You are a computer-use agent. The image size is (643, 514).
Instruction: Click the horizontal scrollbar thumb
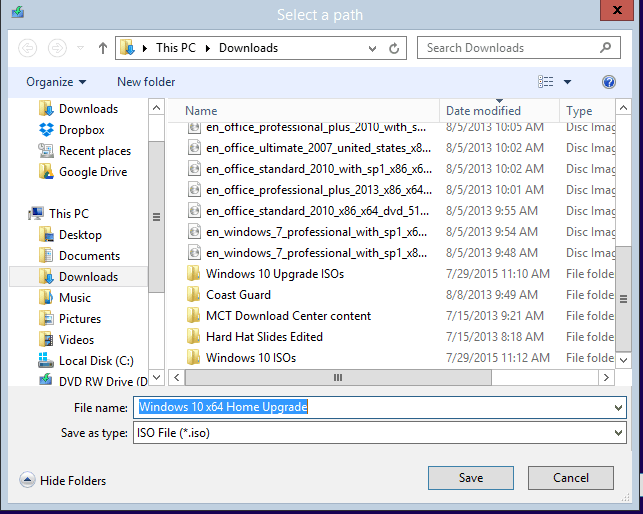[338, 377]
